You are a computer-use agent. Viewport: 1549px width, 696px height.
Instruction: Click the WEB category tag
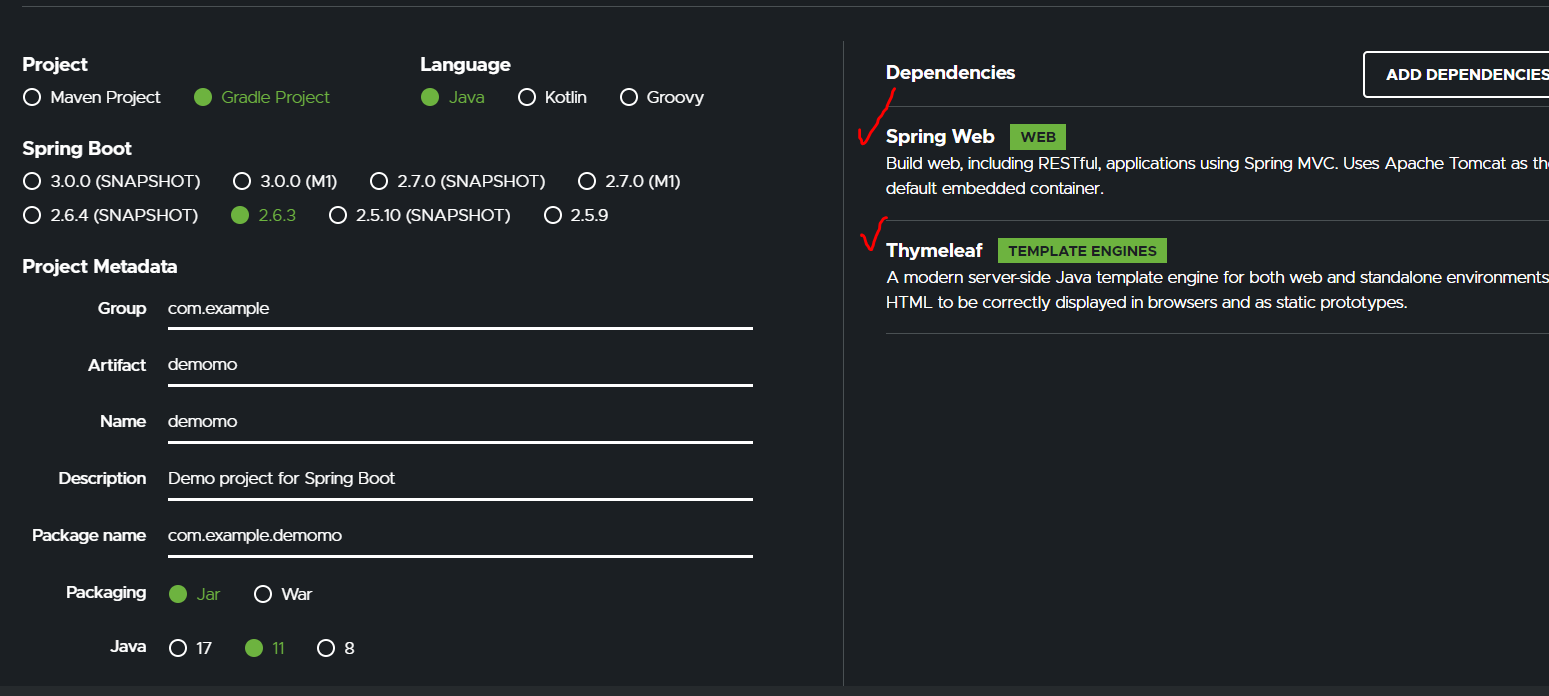[x=1038, y=137]
